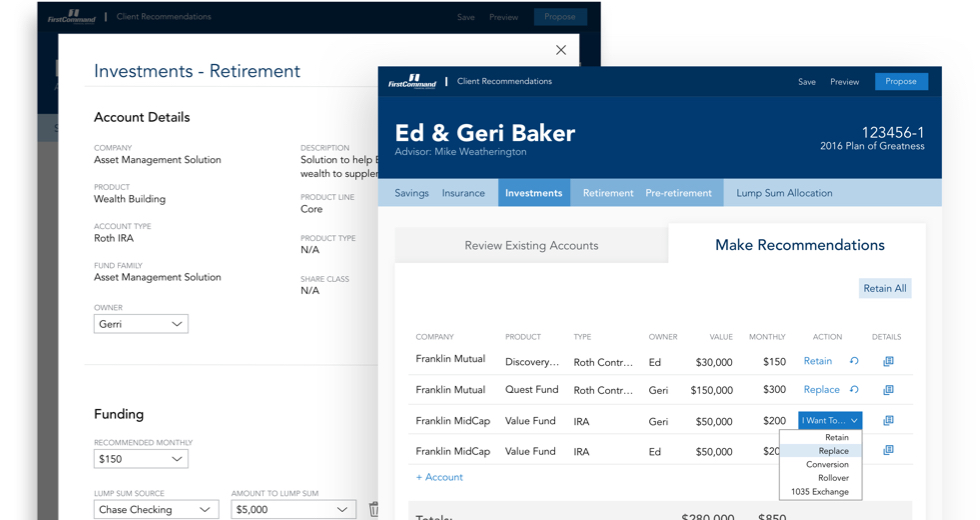Click the Retain link on Discovery row
The image size is (980, 520).
(x=818, y=361)
